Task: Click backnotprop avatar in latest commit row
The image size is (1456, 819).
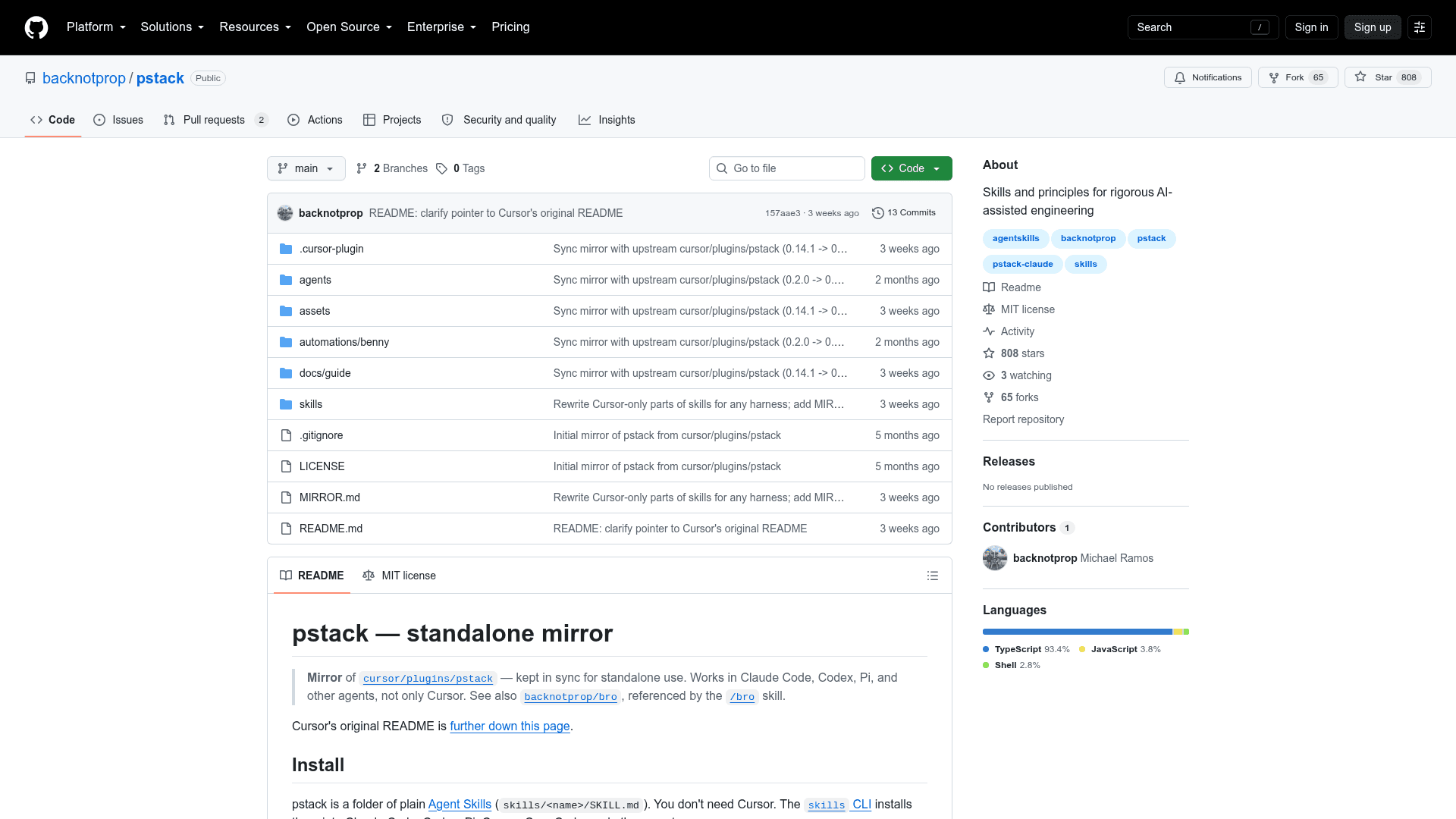Action: [285, 213]
